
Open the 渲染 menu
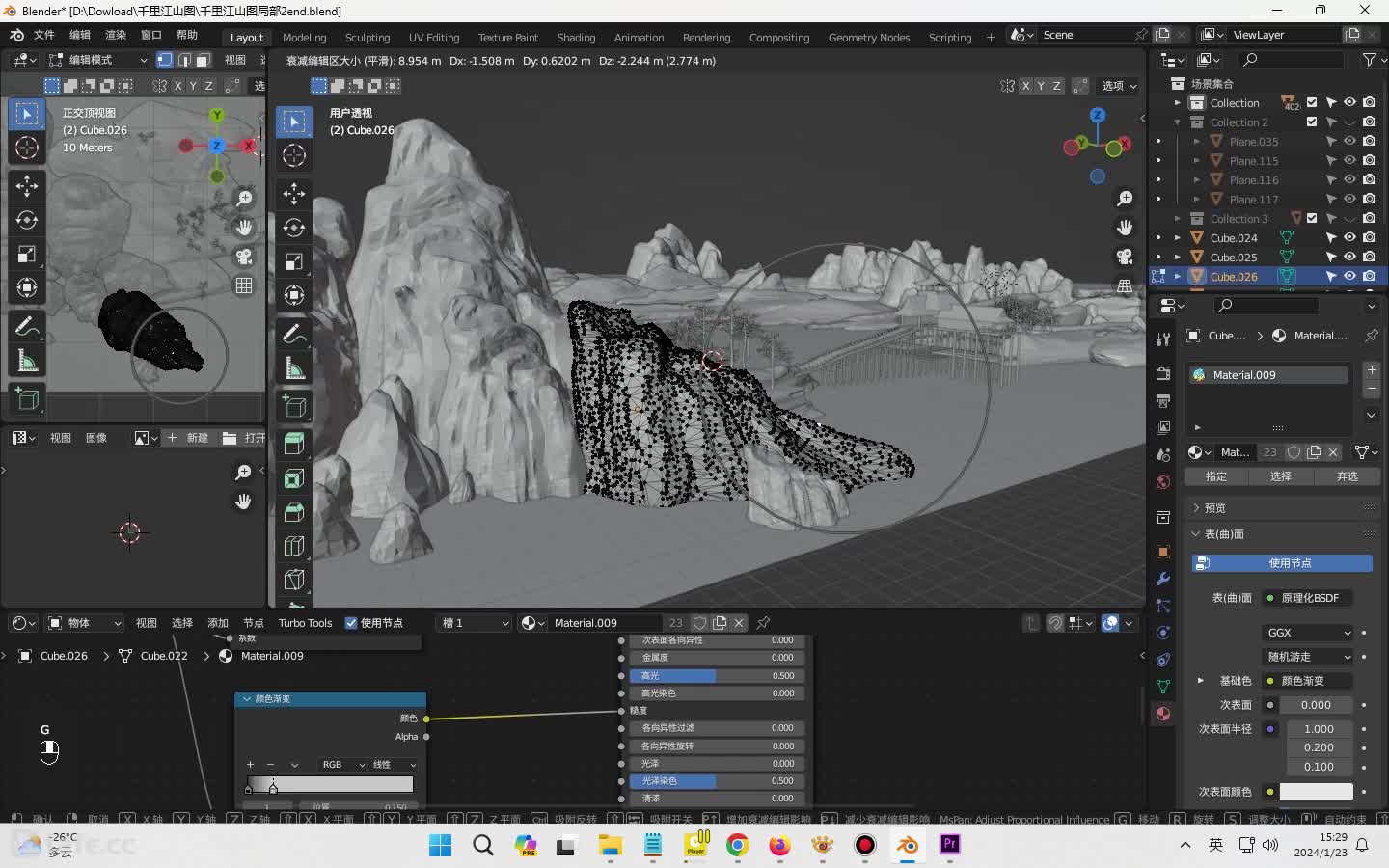[x=116, y=35]
